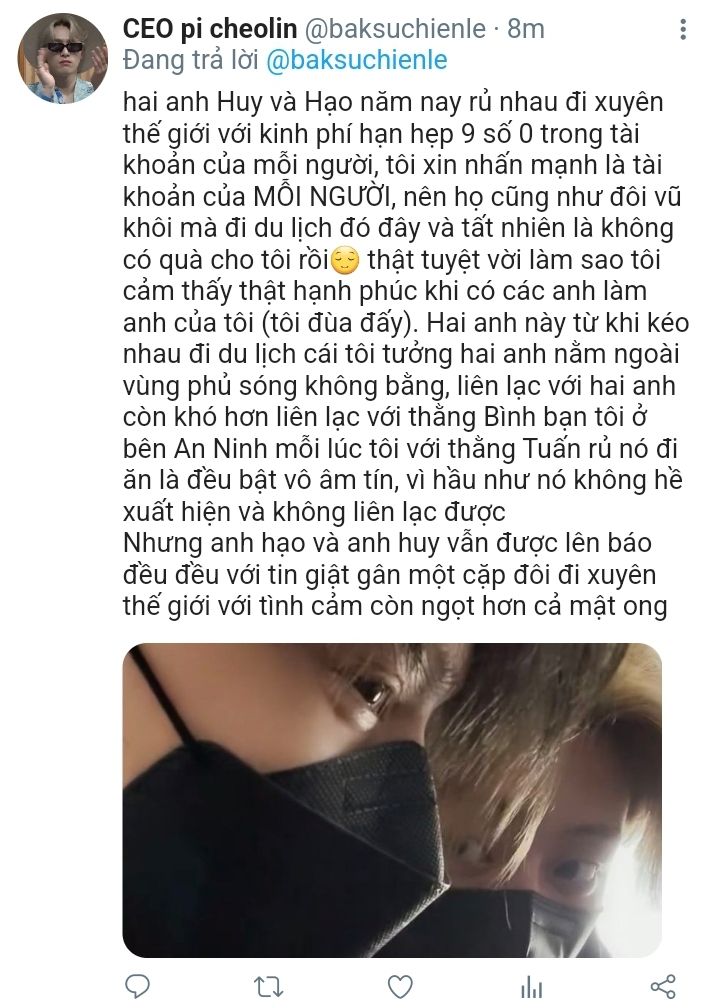
Task: Click the 8m timestamp
Action: 526,29
